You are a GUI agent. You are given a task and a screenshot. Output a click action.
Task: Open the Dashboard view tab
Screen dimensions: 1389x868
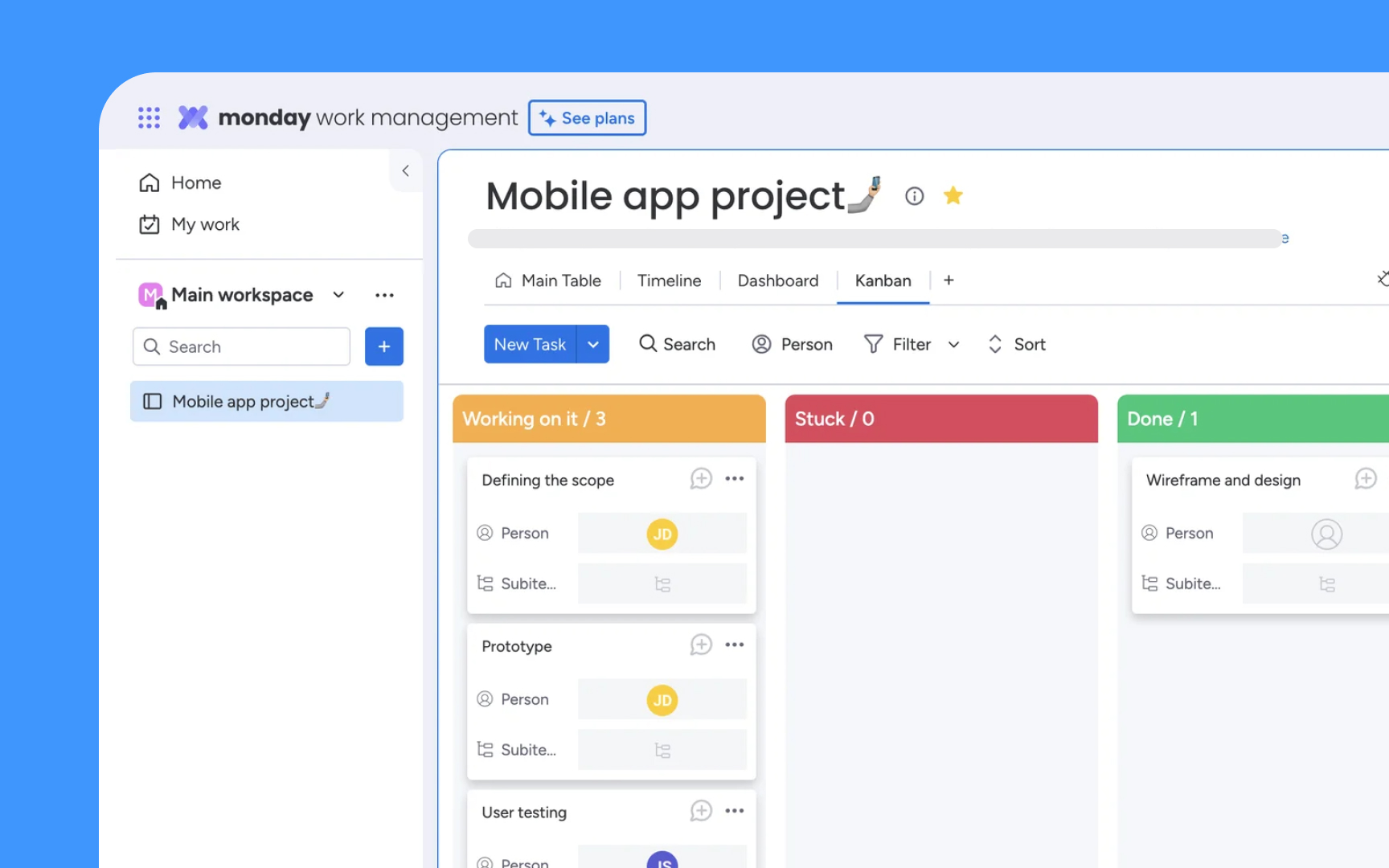tap(777, 280)
